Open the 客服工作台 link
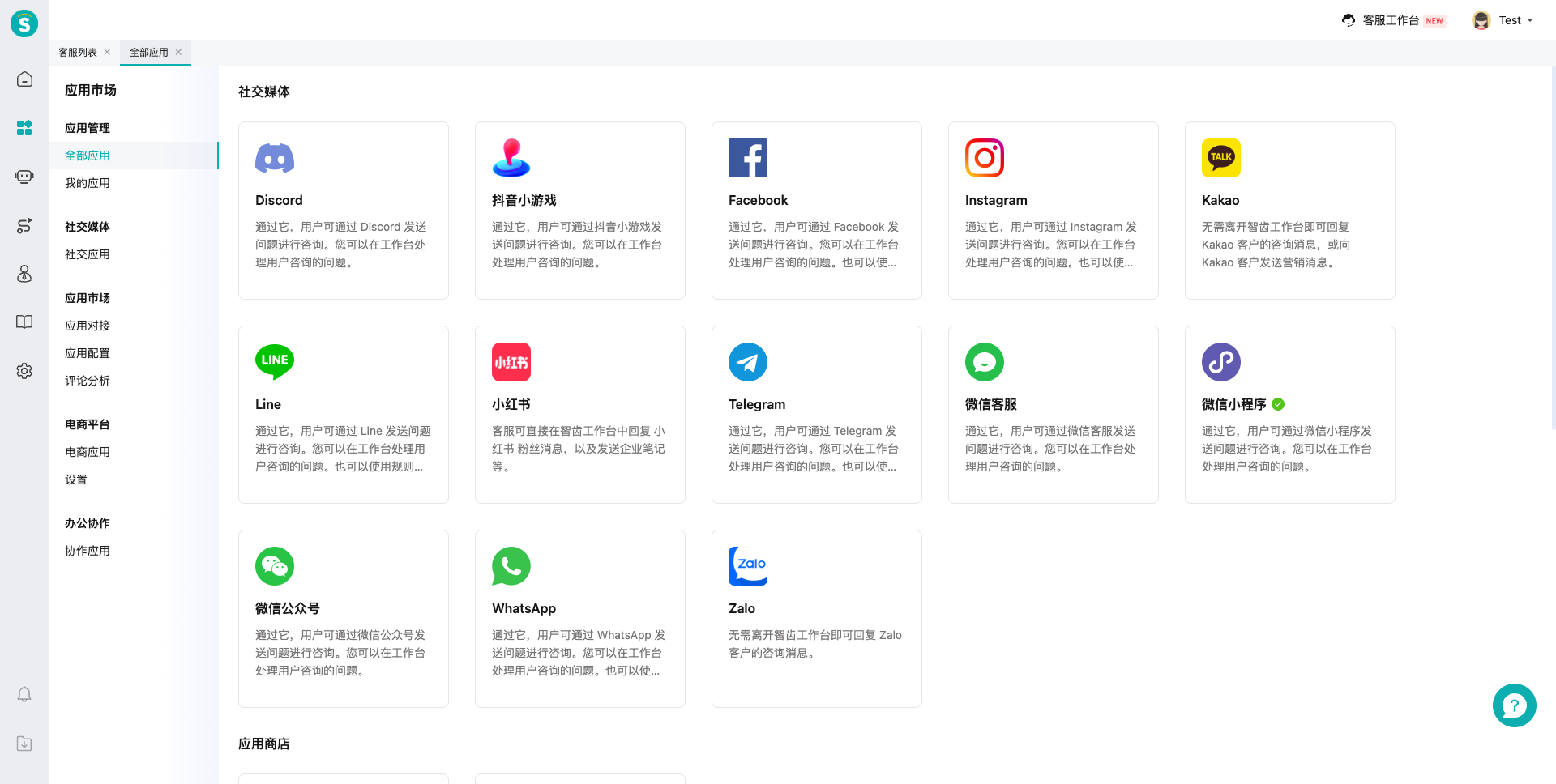 point(1391,20)
